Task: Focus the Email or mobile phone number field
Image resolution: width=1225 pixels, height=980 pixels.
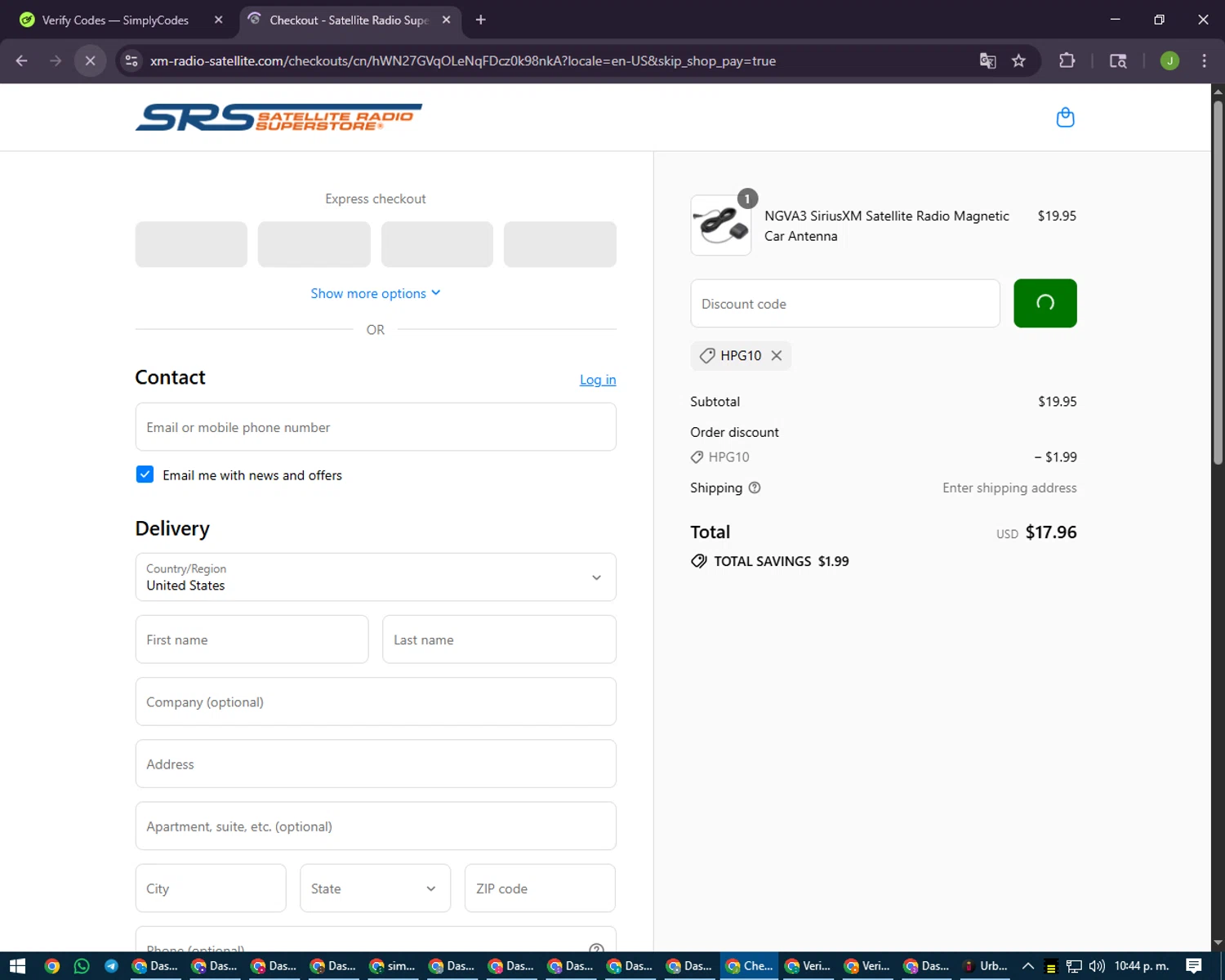Action: [376, 427]
